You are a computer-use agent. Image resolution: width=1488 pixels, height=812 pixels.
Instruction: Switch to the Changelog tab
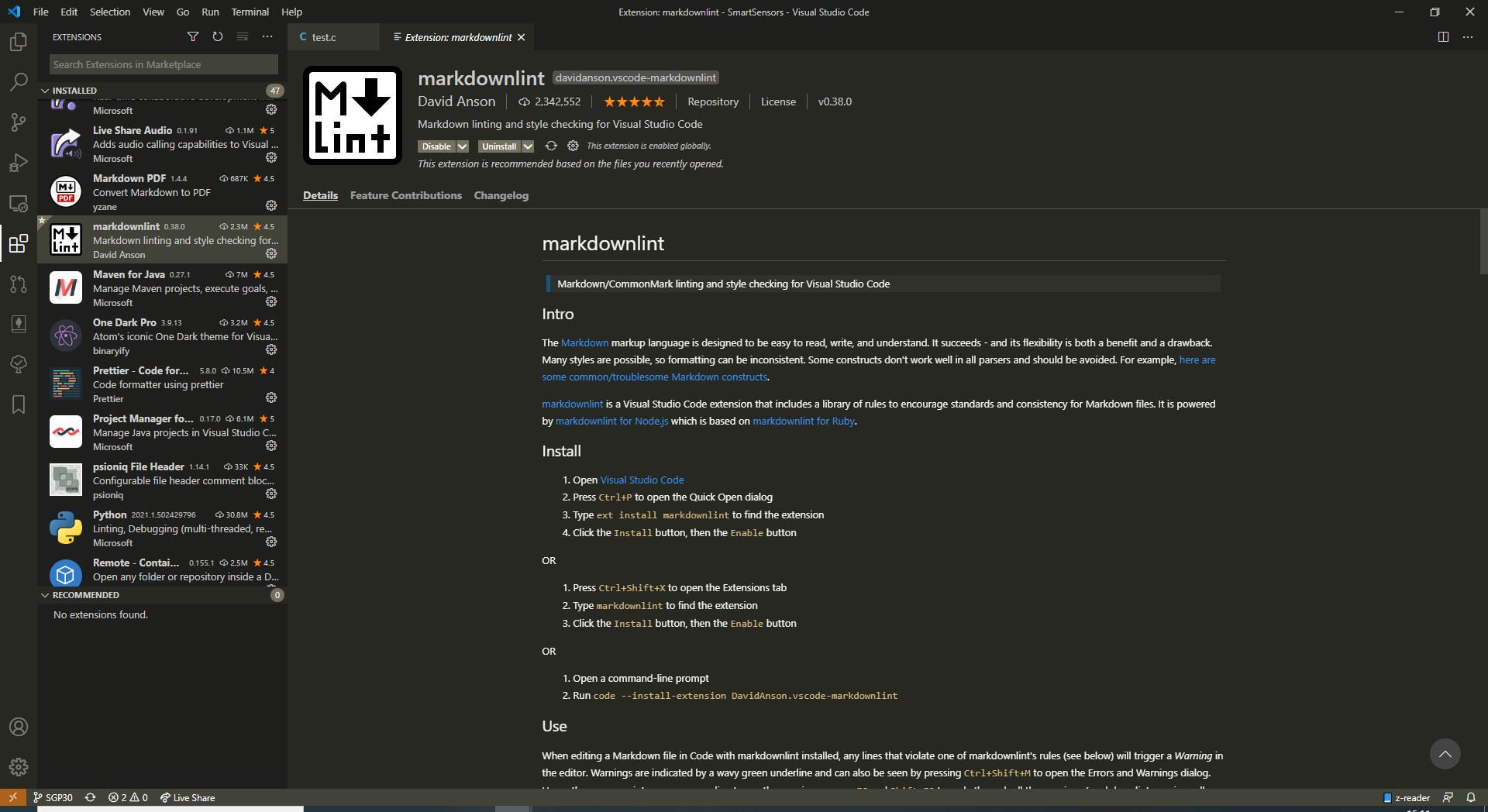click(501, 195)
